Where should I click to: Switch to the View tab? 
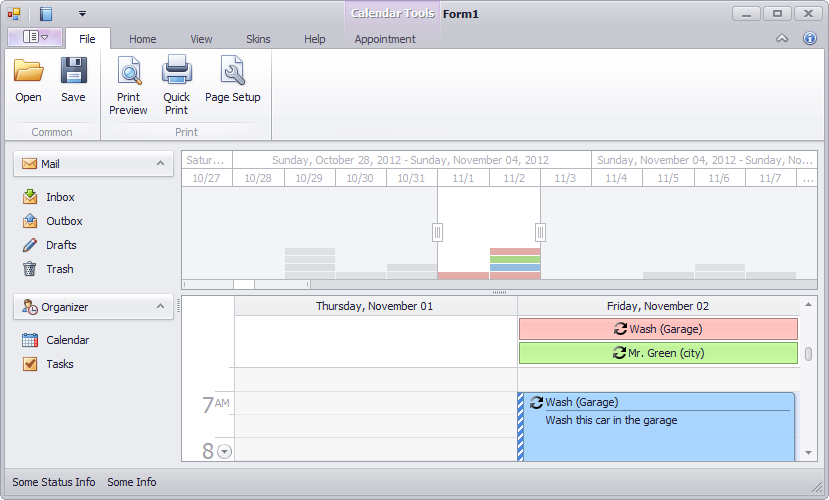[x=201, y=39]
